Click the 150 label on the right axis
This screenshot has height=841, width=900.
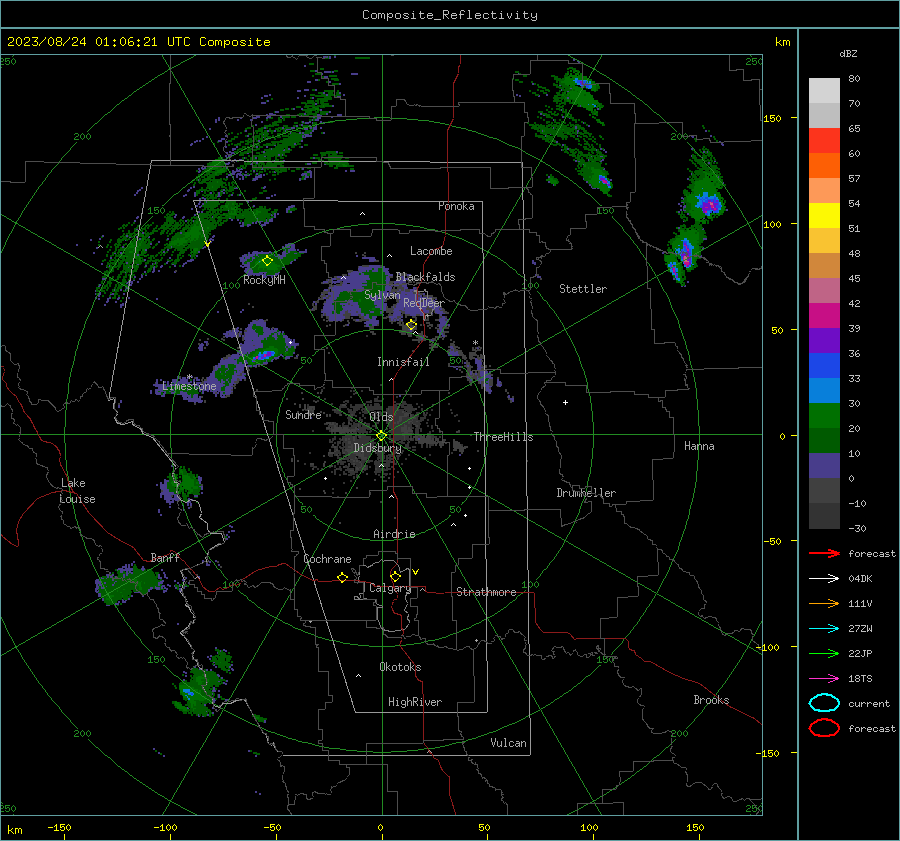pyautogui.click(x=773, y=119)
